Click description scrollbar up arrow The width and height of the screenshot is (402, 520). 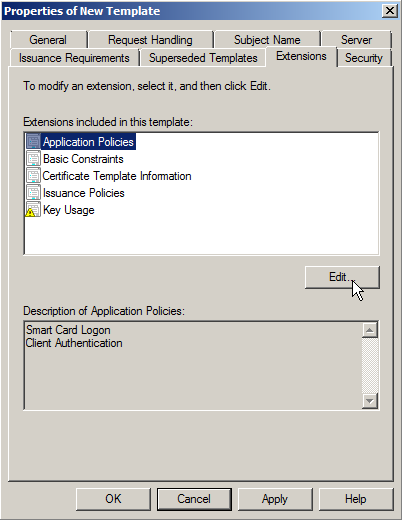(370, 330)
